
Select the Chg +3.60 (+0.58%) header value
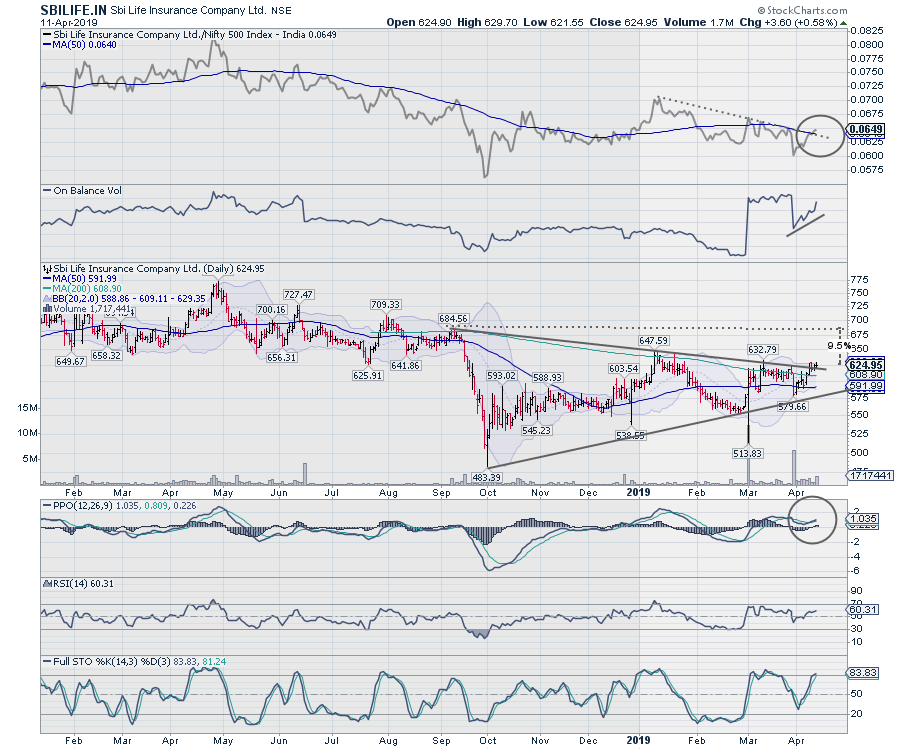tap(788, 22)
